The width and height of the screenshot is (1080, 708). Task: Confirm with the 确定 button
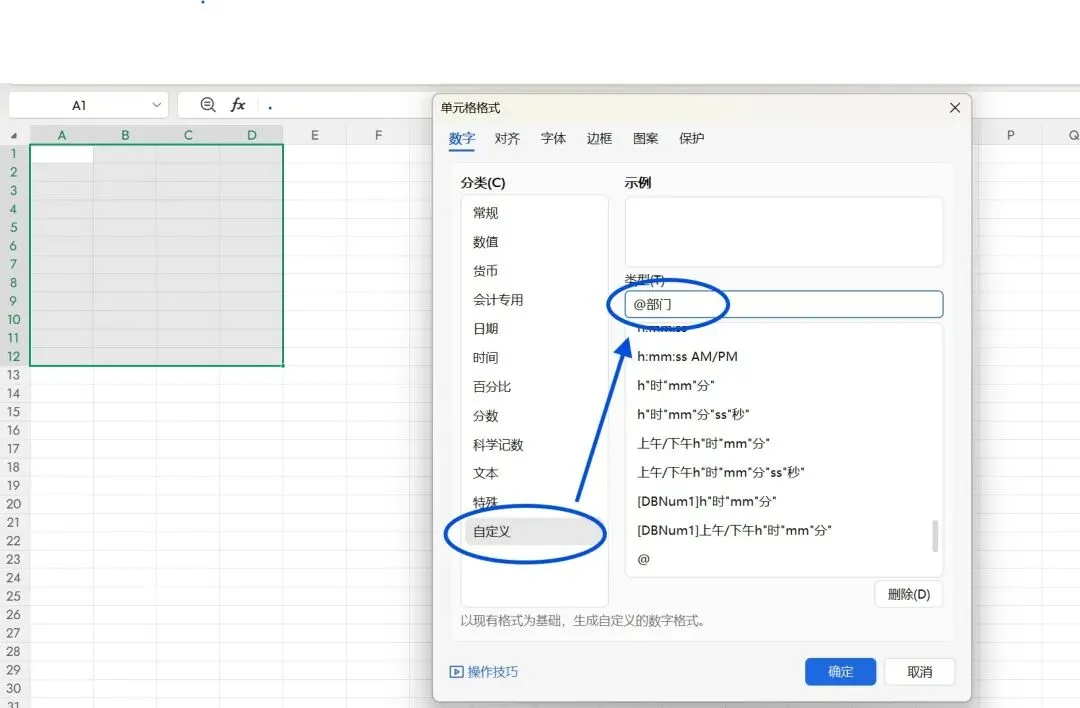[x=840, y=671]
